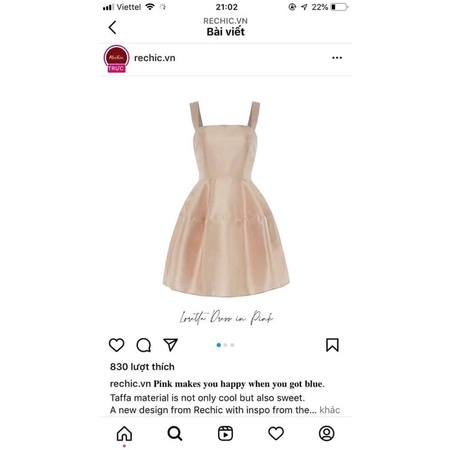The height and width of the screenshot is (450, 450).
Task: Share post via paper plane icon
Action: [x=170, y=345]
